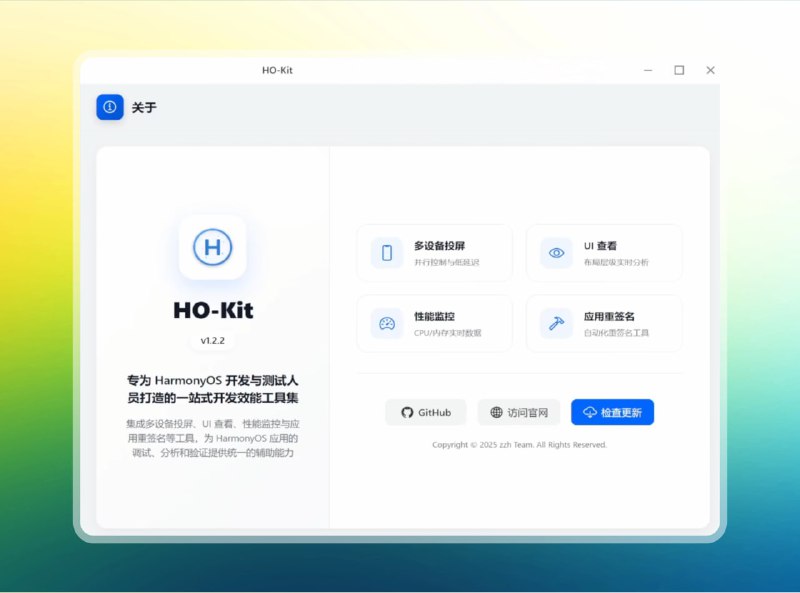Click the HO-Kit app logo

click(x=212, y=246)
